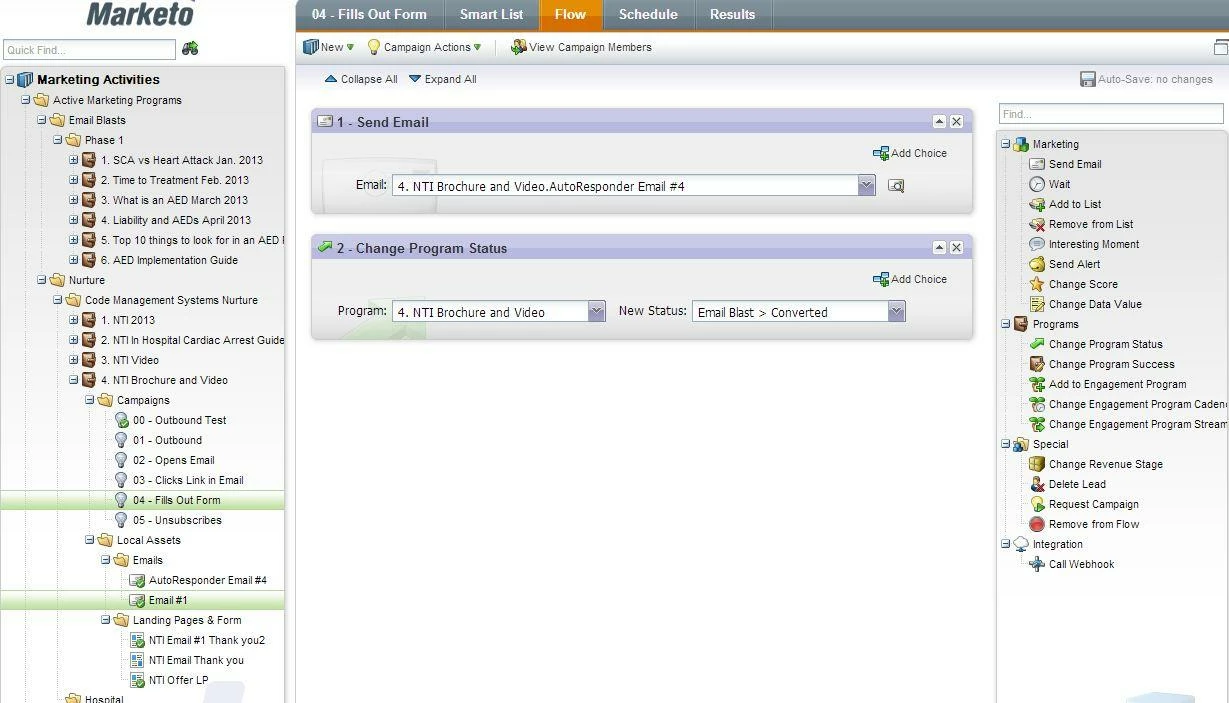The image size is (1229, 703).
Task: Click Add Choice in Change Program Status
Action: pyautogui.click(x=910, y=279)
